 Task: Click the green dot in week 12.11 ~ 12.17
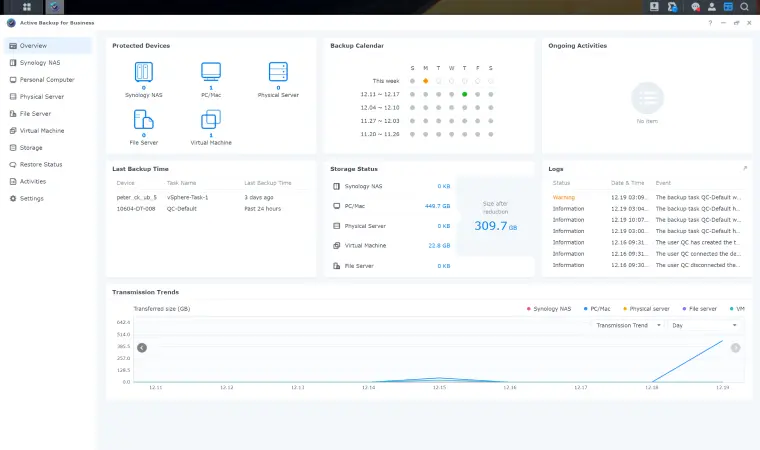464,94
